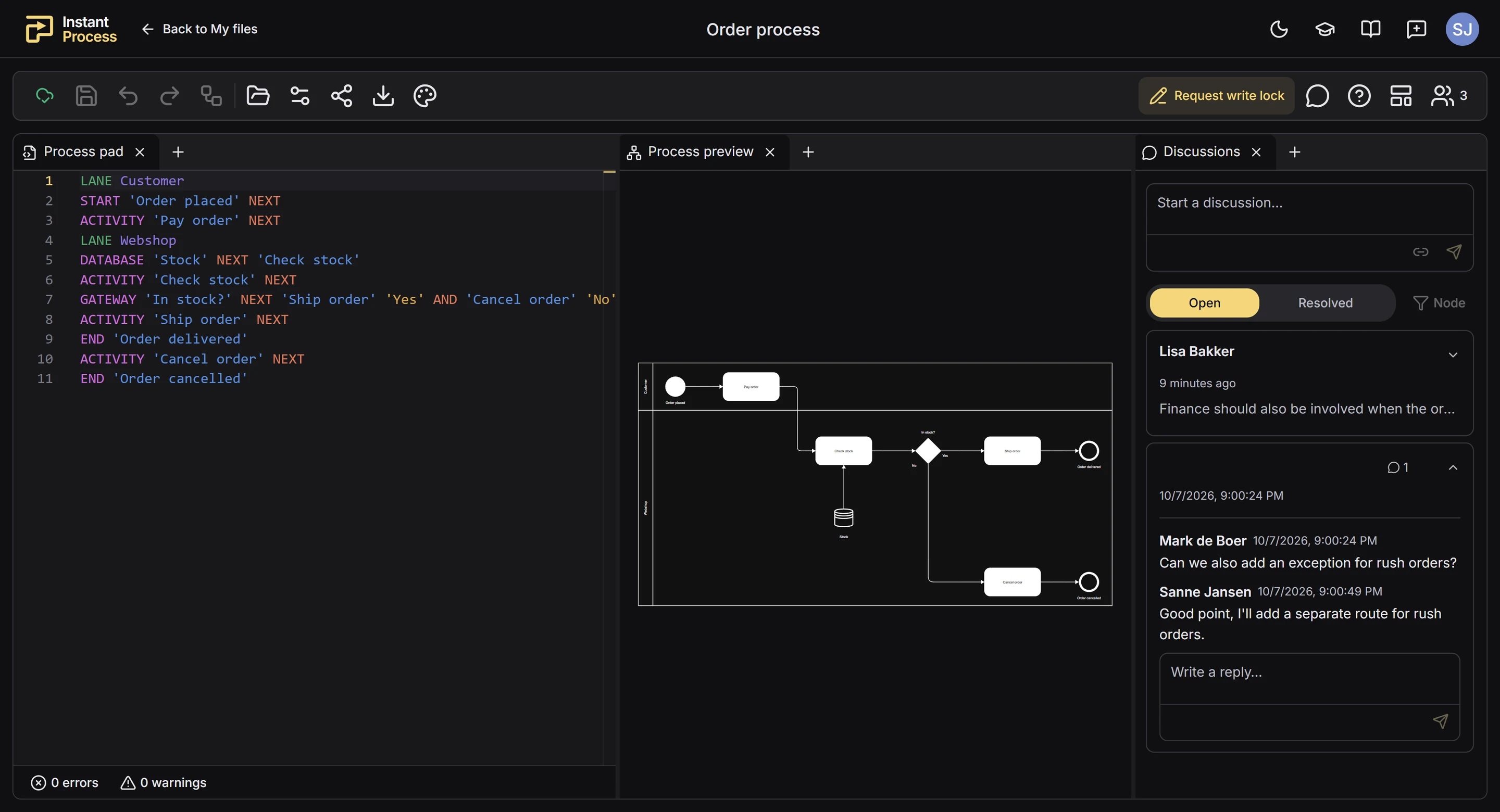Close the Process preview tab
1500x812 pixels.
pyautogui.click(x=770, y=152)
